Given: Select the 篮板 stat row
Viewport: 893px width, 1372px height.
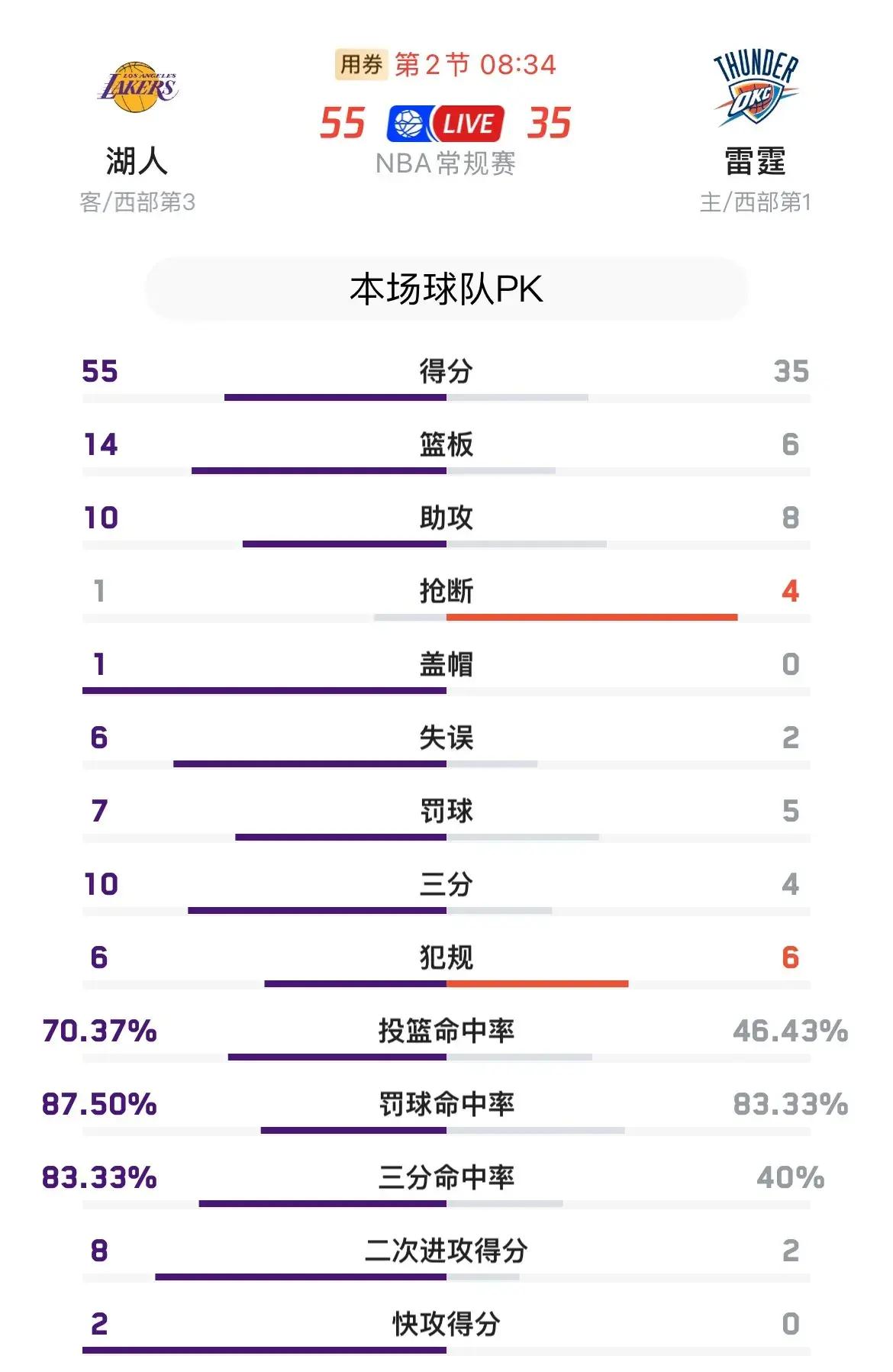Looking at the screenshot, I should point(446,445).
